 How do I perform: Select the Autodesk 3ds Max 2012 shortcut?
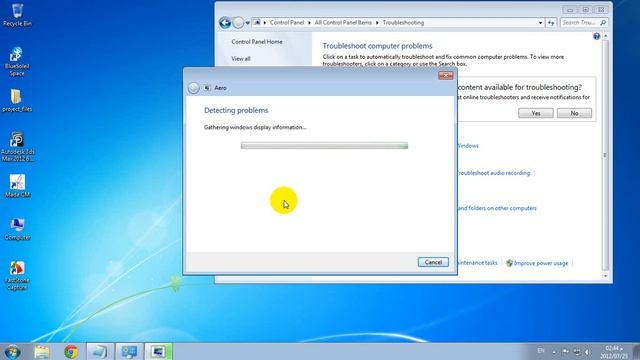pos(17,147)
